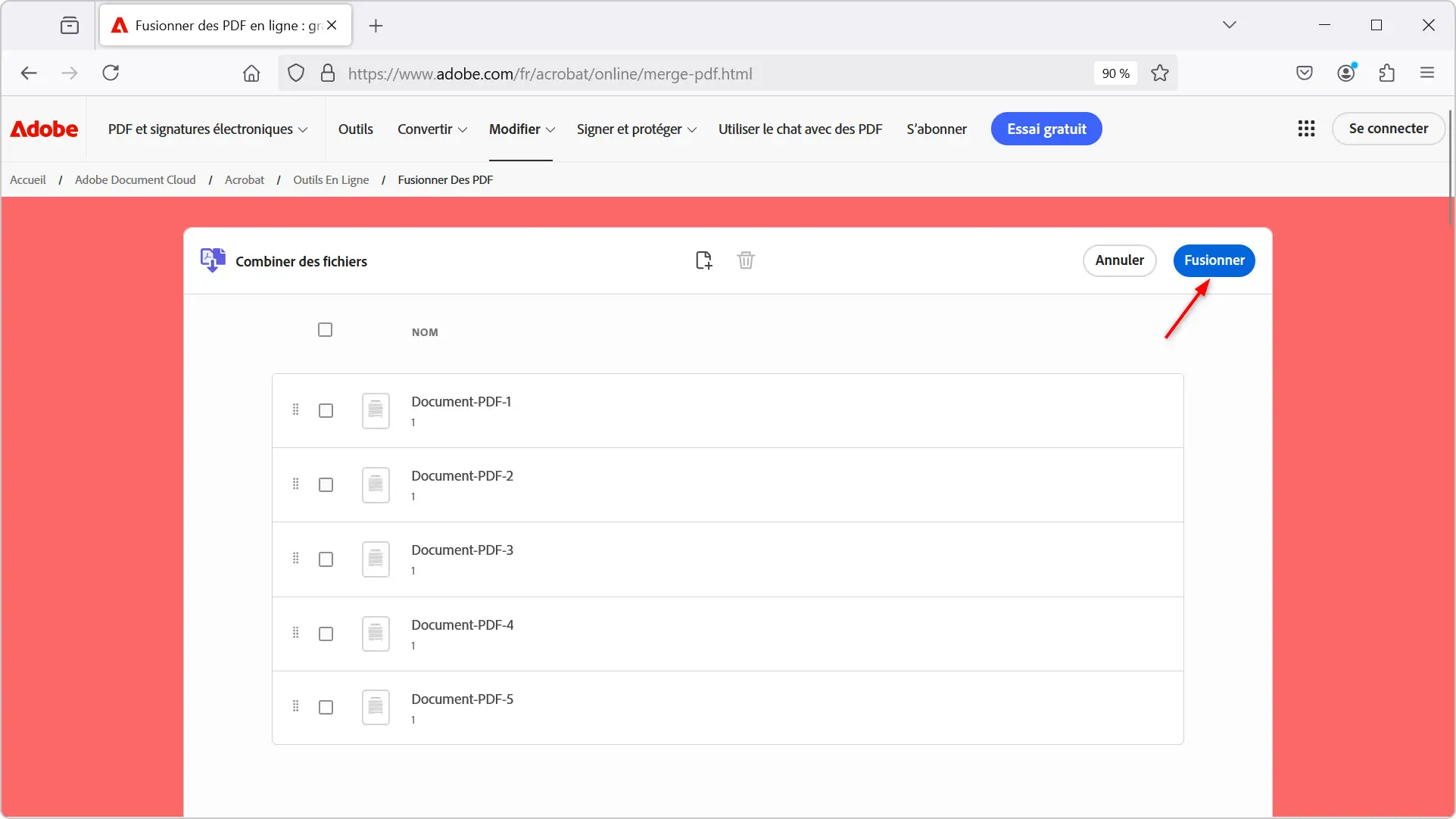The width and height of the screenshot is (1456, 819).
Task: Click the Document-PDF-1 page thumbnail
Action: click(376, 410)
